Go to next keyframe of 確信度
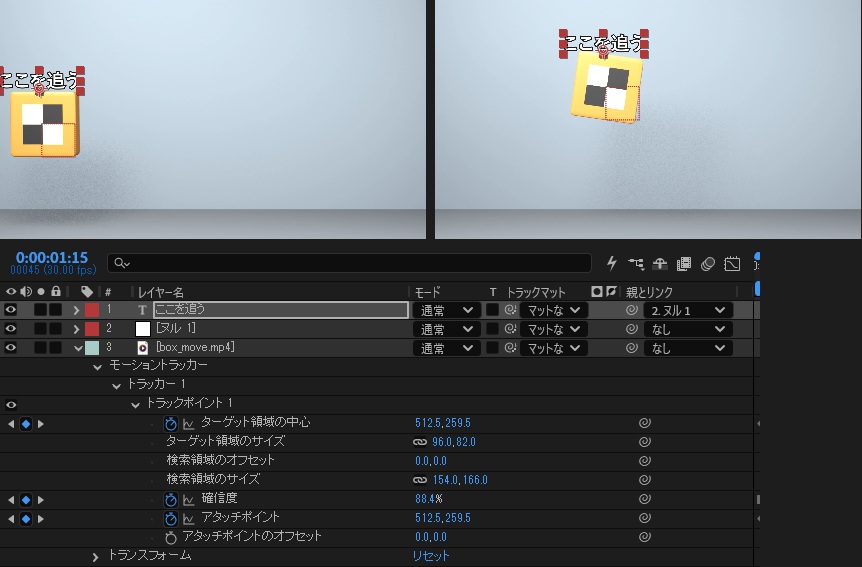The width and height of the screenshot is (862, 567). [41, 500]
